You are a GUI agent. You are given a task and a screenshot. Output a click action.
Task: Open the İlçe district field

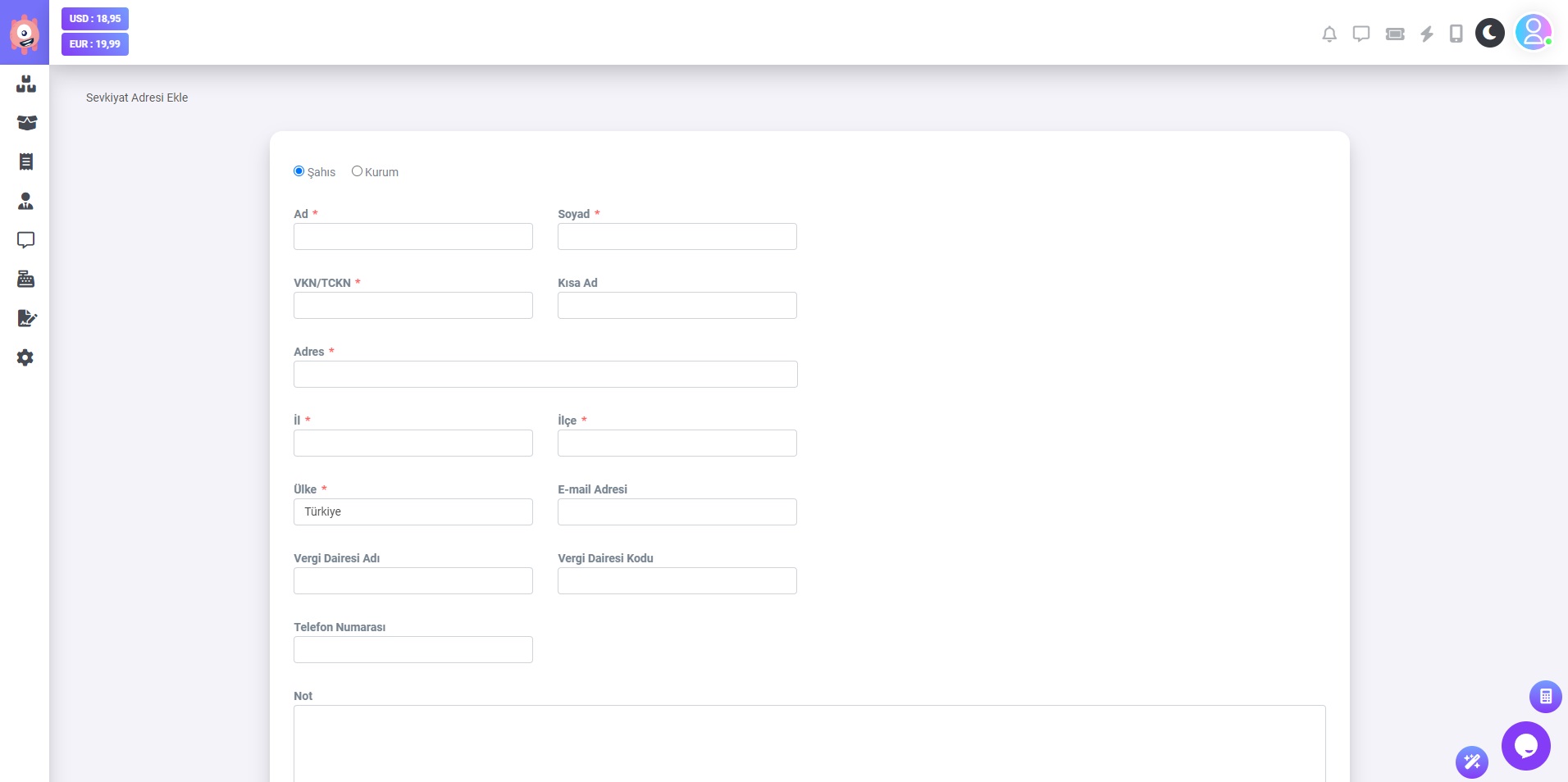(x=677, y=443)
